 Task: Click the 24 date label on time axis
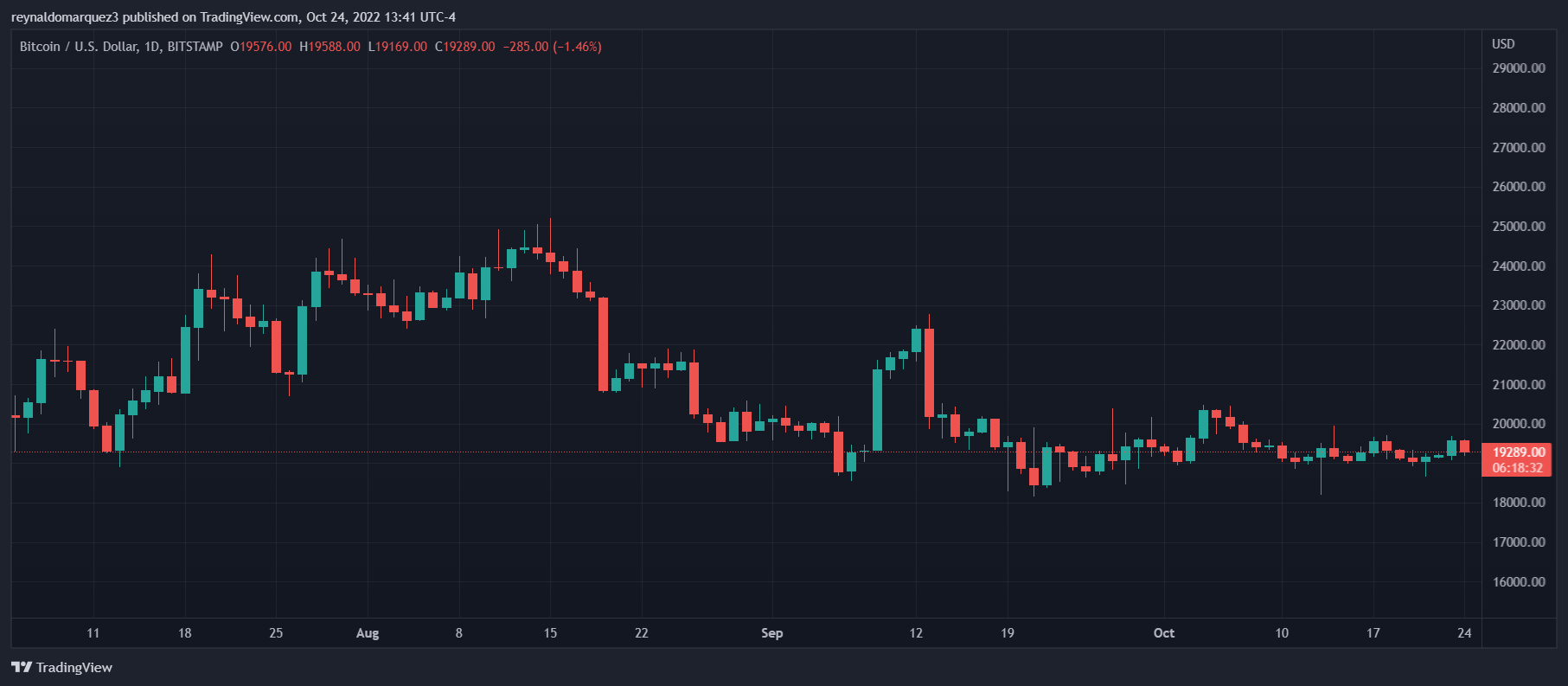1464,633
